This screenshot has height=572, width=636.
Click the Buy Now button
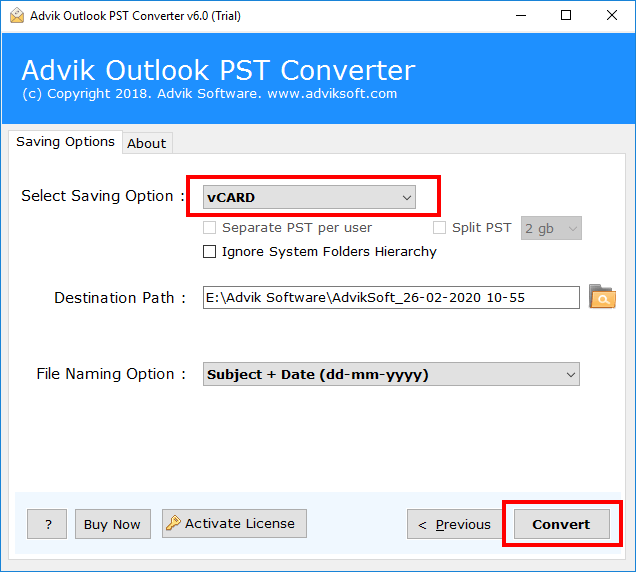pos(112,524)
